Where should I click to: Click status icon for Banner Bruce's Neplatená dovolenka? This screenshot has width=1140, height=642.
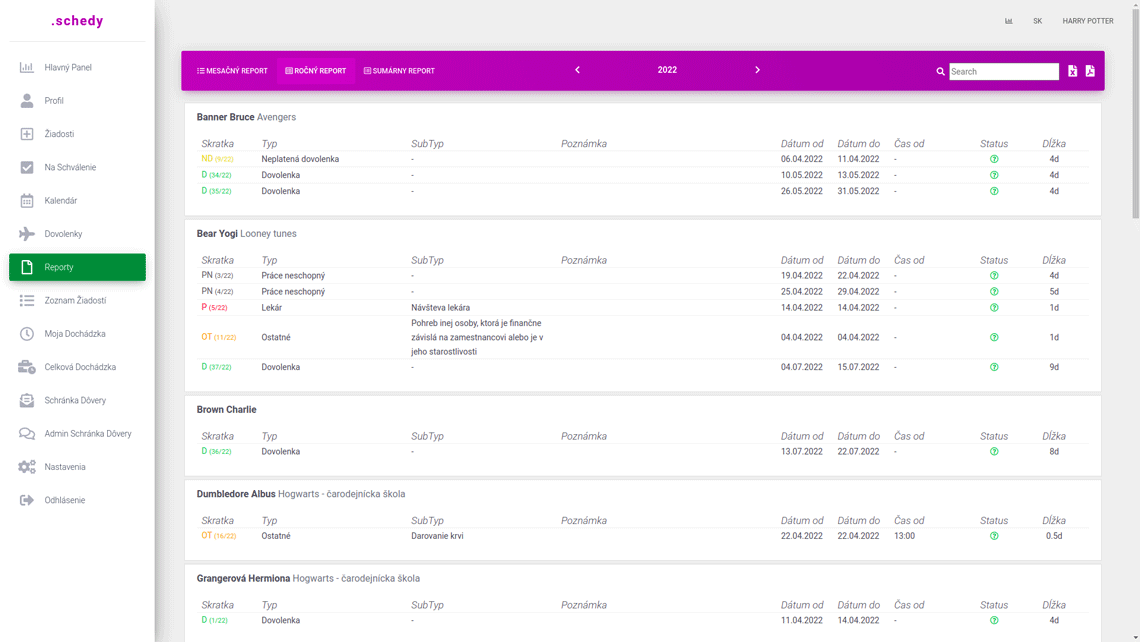994,159
